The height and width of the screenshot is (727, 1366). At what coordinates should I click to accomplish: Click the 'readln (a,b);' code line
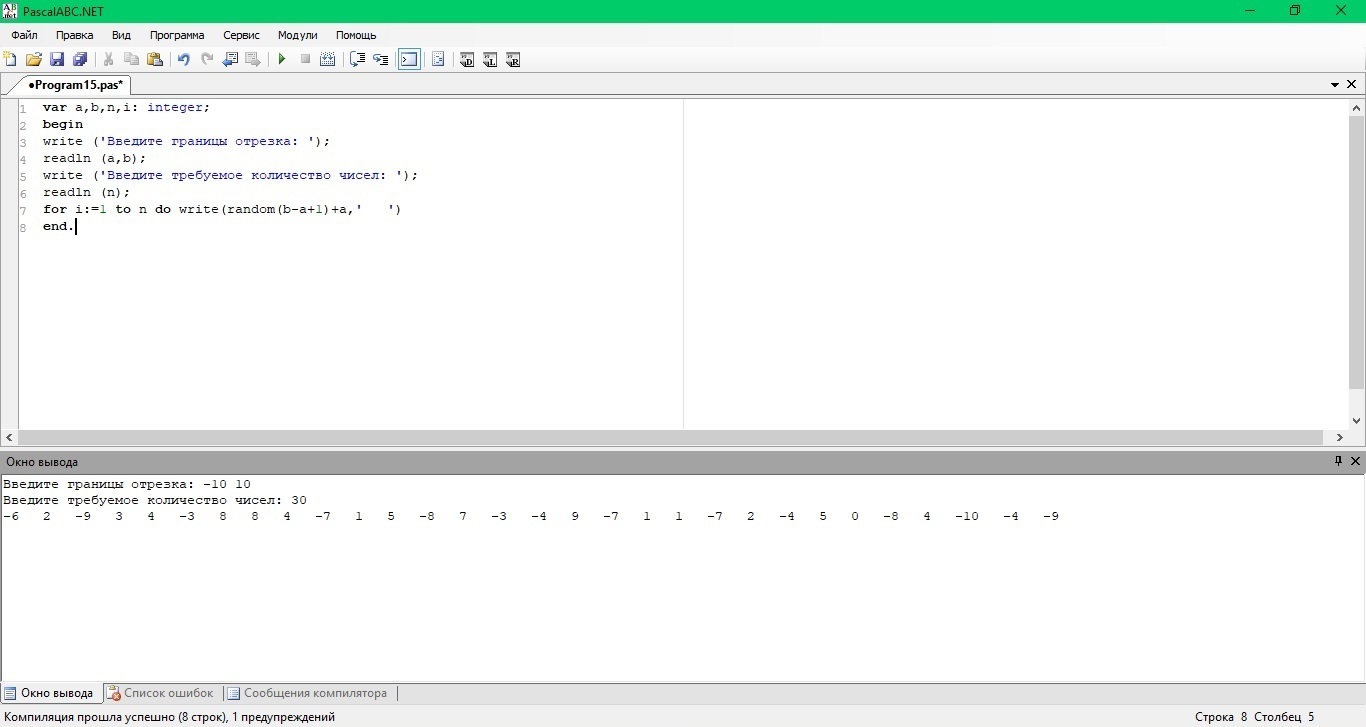(94, 158)
